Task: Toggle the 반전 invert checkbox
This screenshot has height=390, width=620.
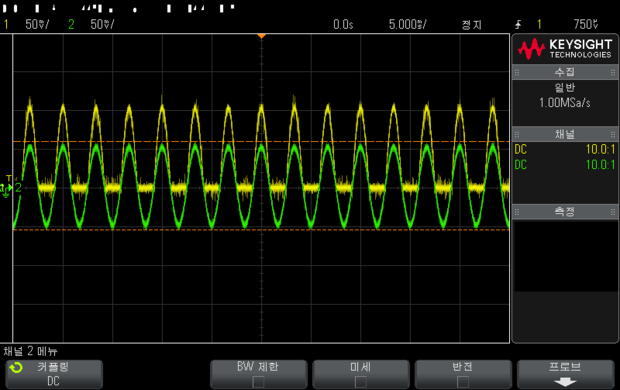Action: coord(463,382)
